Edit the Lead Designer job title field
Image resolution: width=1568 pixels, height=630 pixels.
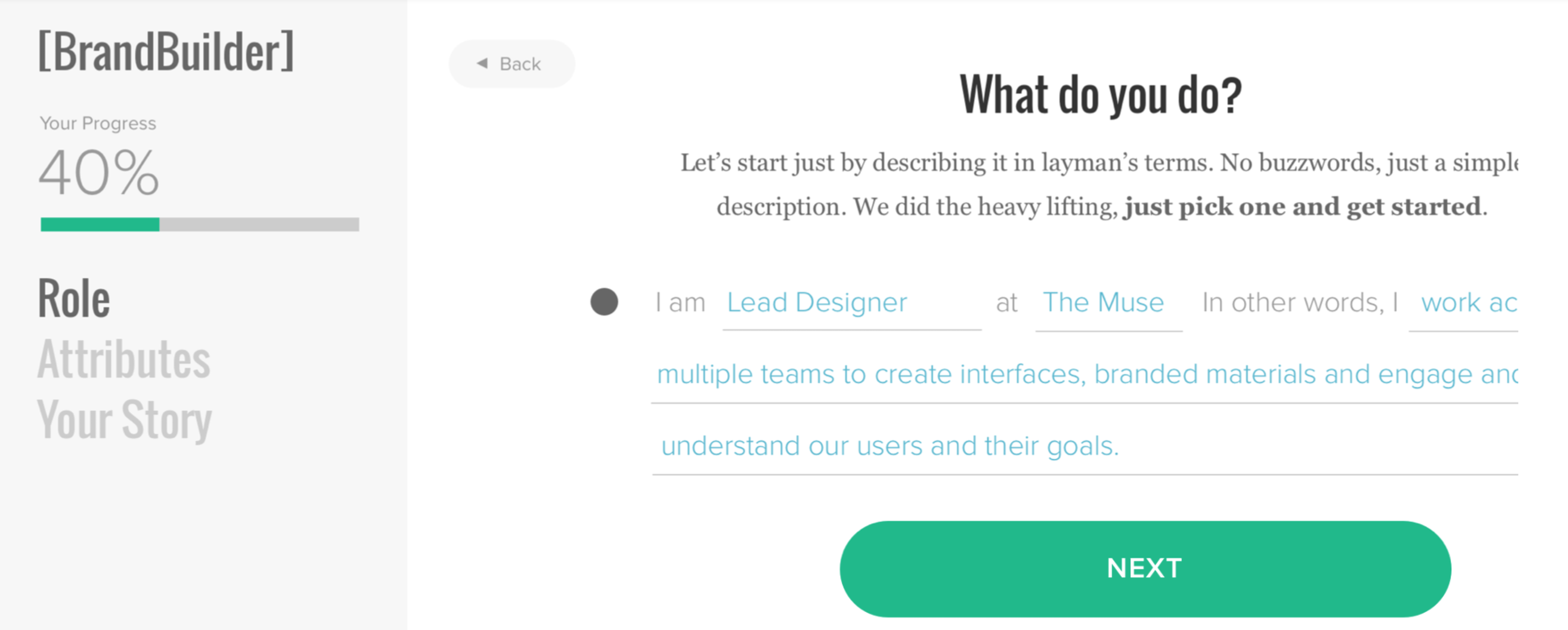click(851, 303)
